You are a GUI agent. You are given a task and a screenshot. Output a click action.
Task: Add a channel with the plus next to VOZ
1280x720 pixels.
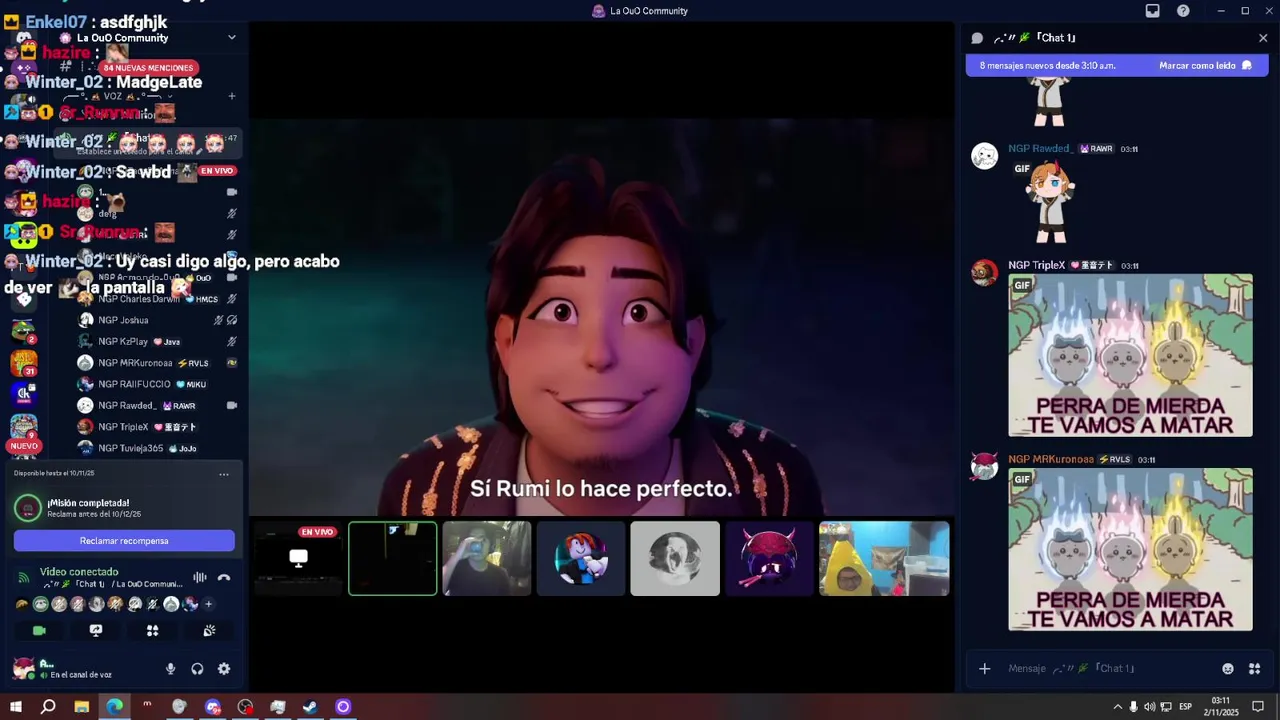pos(232,97)
